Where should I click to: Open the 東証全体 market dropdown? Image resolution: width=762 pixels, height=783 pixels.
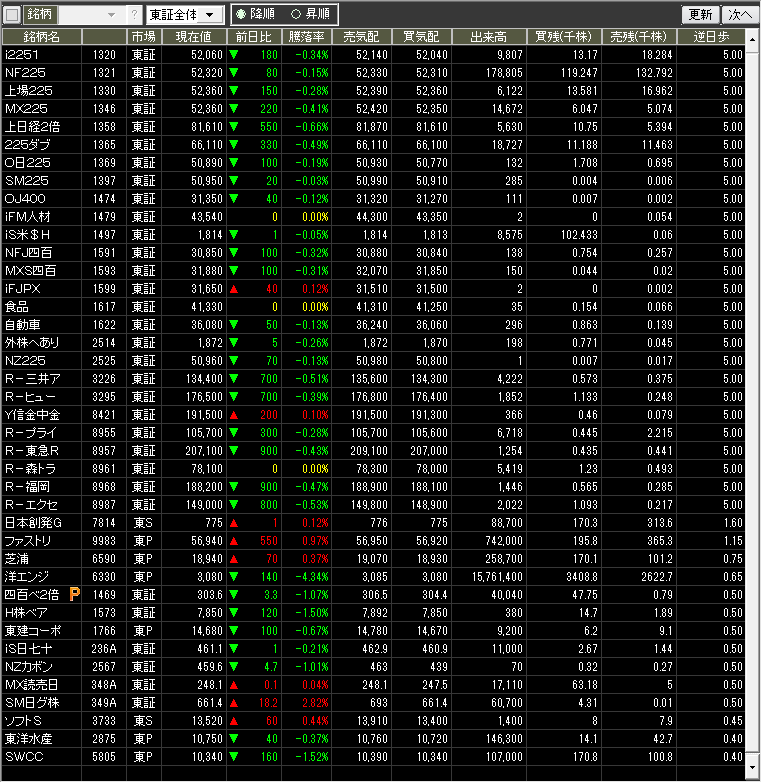185,15
